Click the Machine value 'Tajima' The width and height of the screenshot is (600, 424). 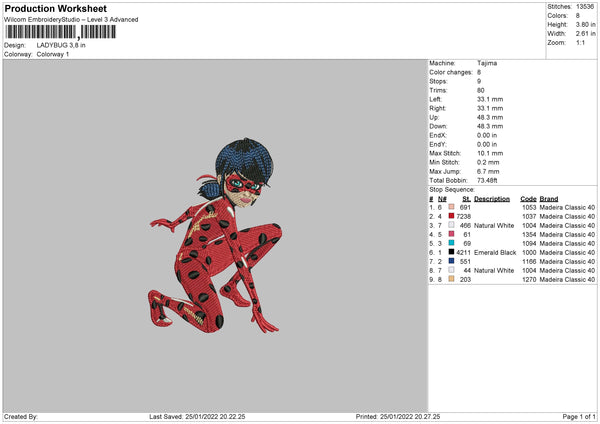487,63
